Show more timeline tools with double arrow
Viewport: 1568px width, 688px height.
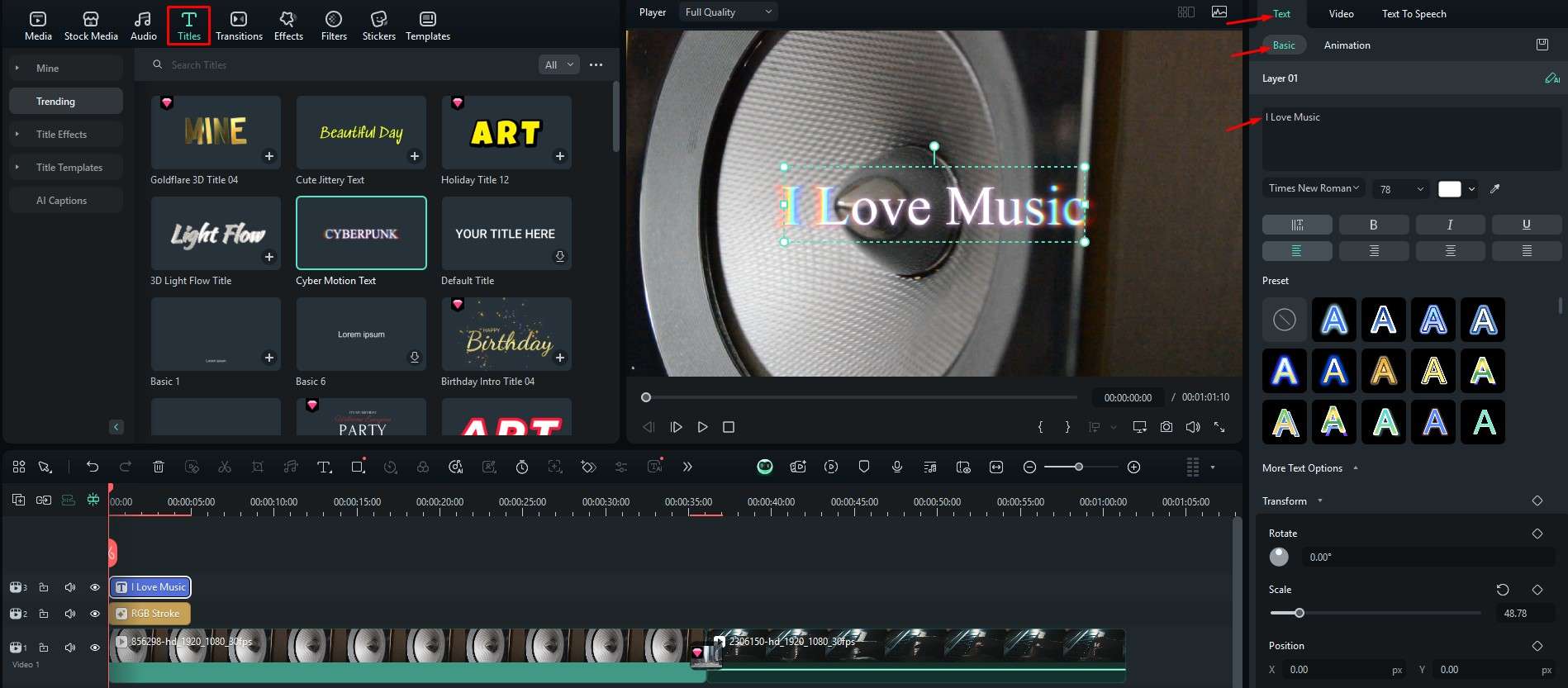(x=687, y=467)
